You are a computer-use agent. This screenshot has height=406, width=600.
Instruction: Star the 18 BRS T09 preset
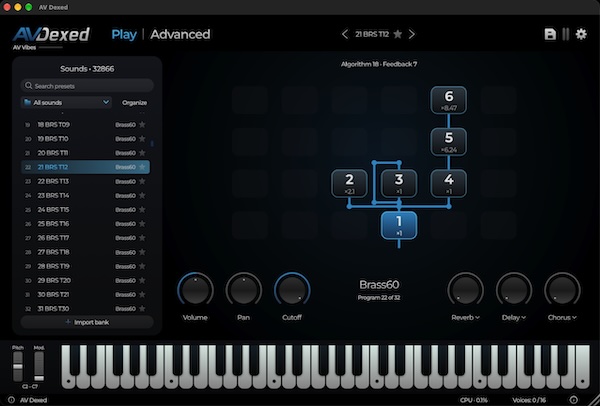coord(142,124)
